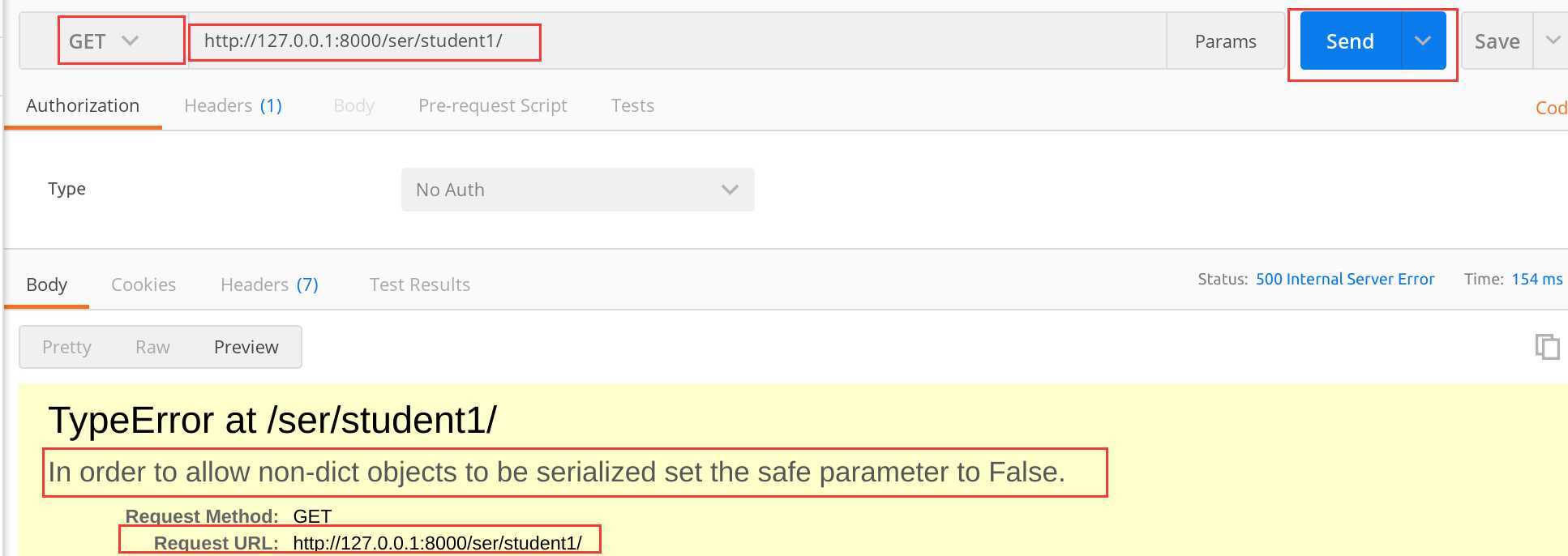Open the Tests tab
Screen dimensions: 1568x556
pyautogui.click(x=632, y=105)
